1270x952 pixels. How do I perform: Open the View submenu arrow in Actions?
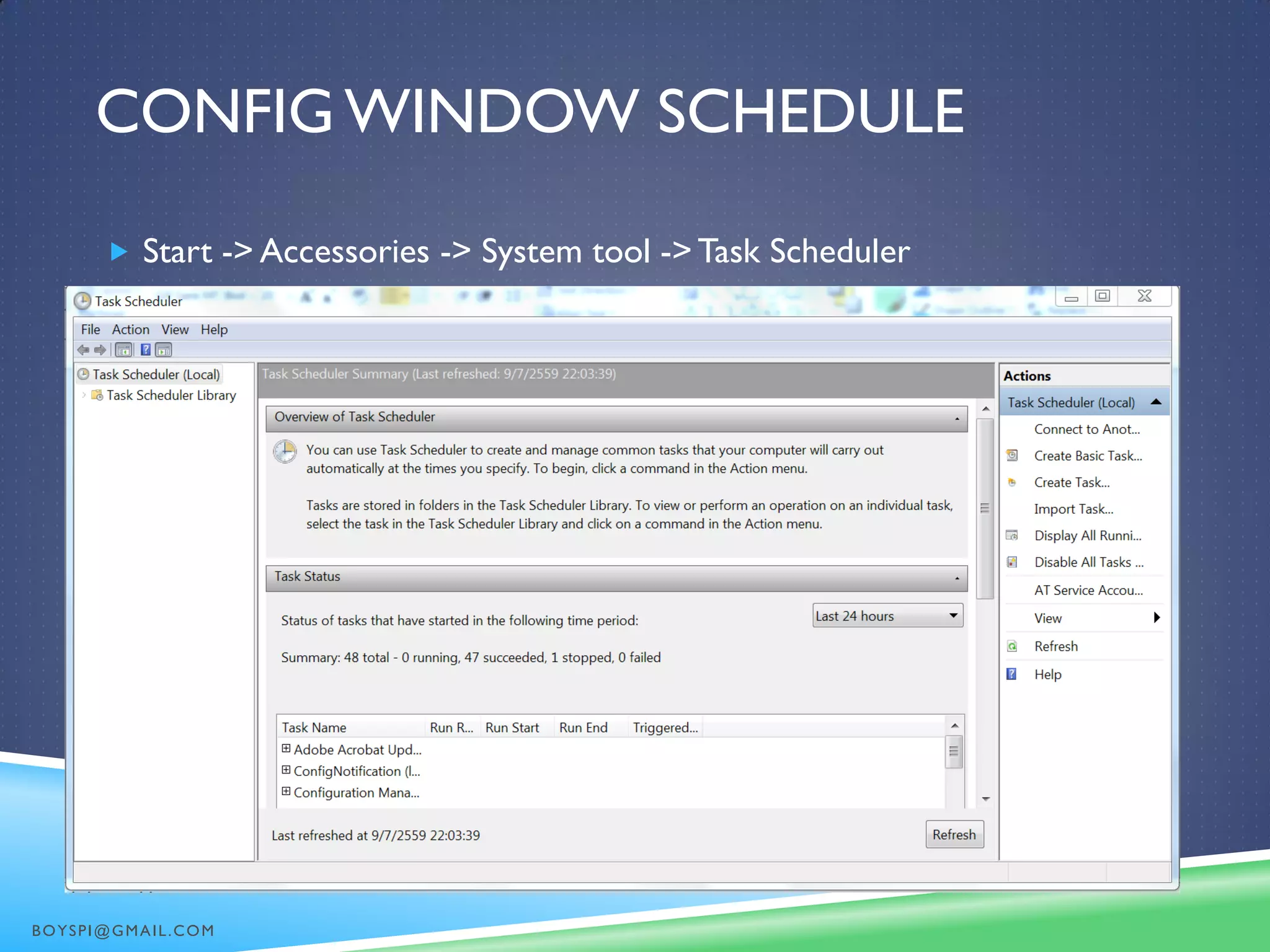tap(1157, 617)
